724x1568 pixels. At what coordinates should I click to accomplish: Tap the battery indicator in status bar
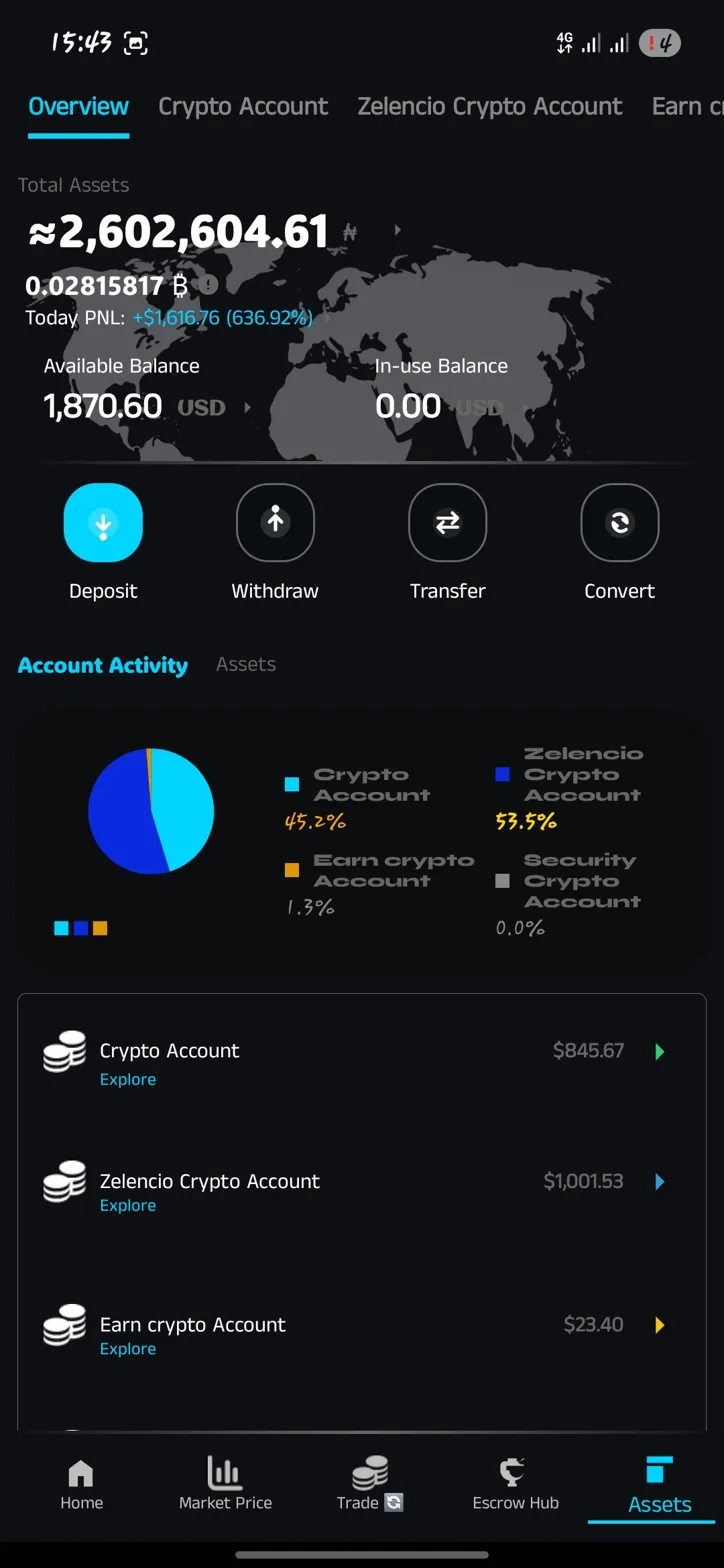660,43
